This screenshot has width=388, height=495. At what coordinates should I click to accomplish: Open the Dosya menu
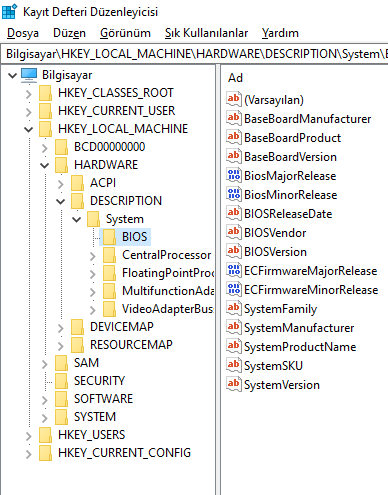pos(23,33)
